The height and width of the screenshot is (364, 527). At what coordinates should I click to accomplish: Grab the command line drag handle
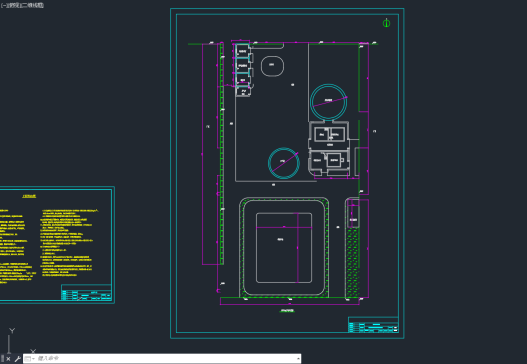(2, 359)
